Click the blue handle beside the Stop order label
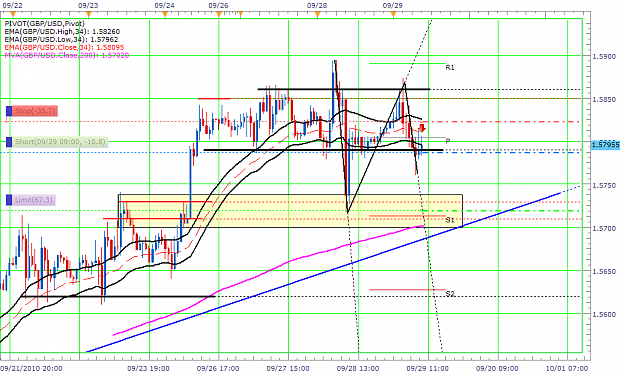This screenshot has height=375, width=625. click(x=9, y=111)
